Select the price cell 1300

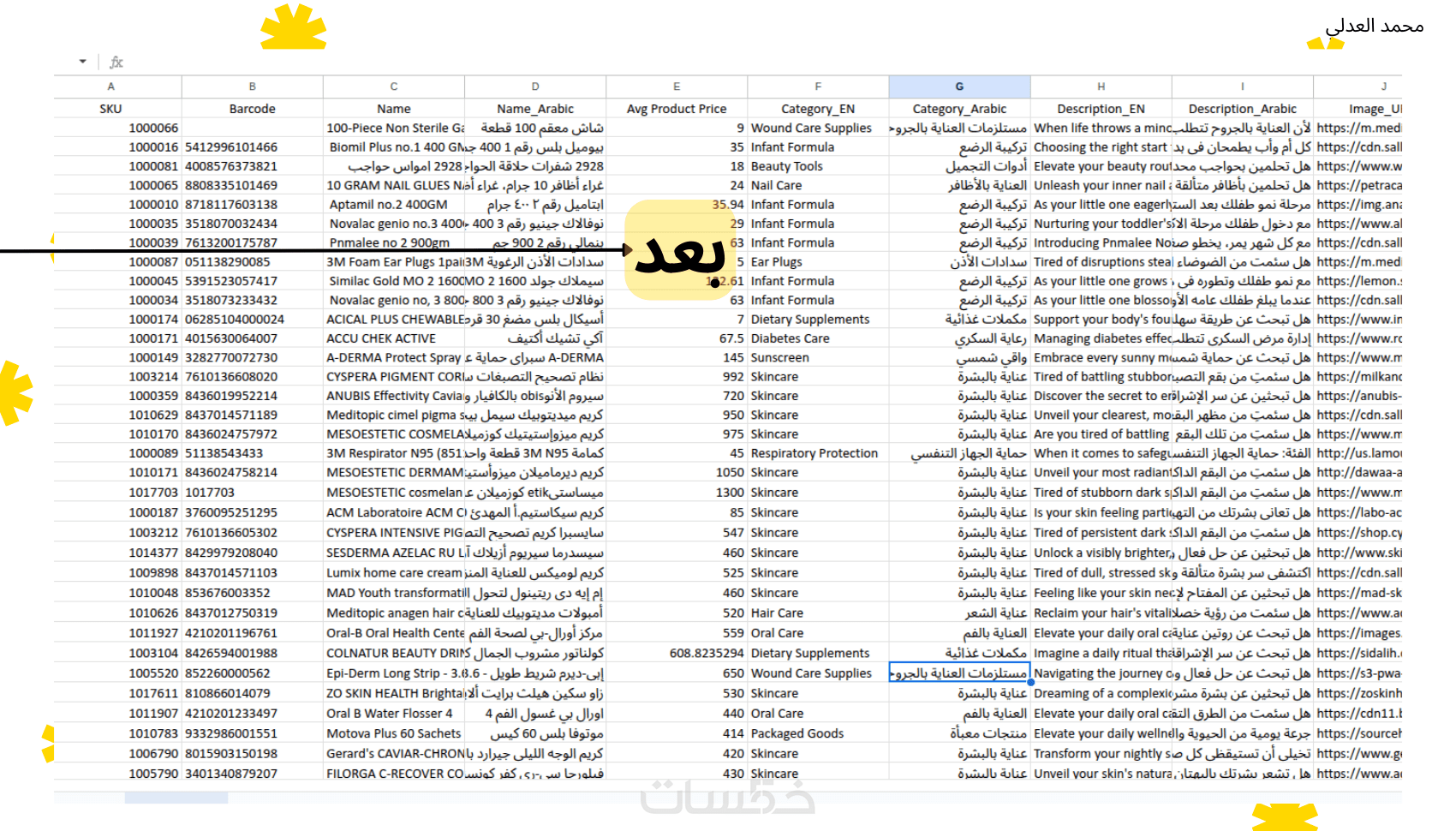(677, 493)
